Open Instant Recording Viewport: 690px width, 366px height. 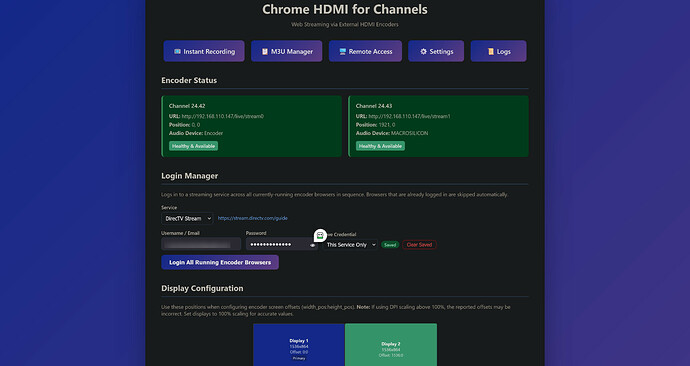204,51
